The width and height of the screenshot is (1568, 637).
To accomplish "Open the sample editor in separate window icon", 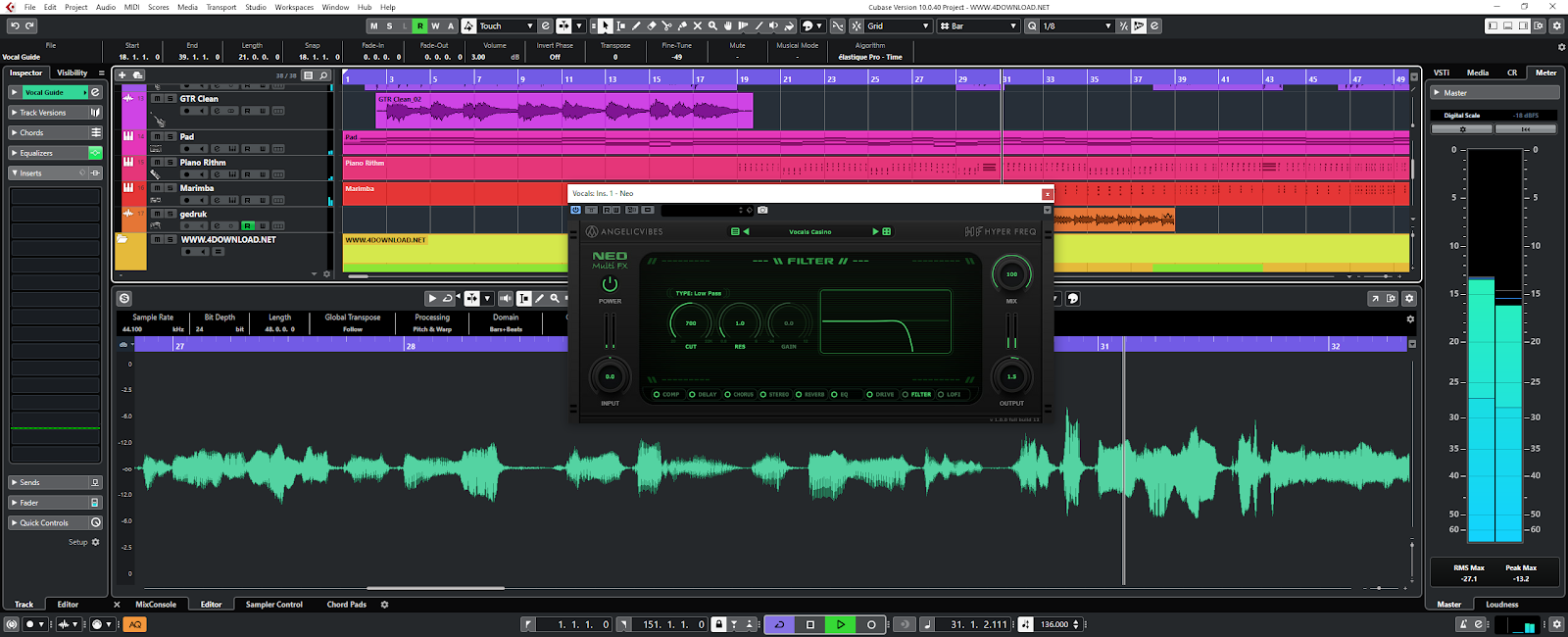I will tap(1375, 299).
